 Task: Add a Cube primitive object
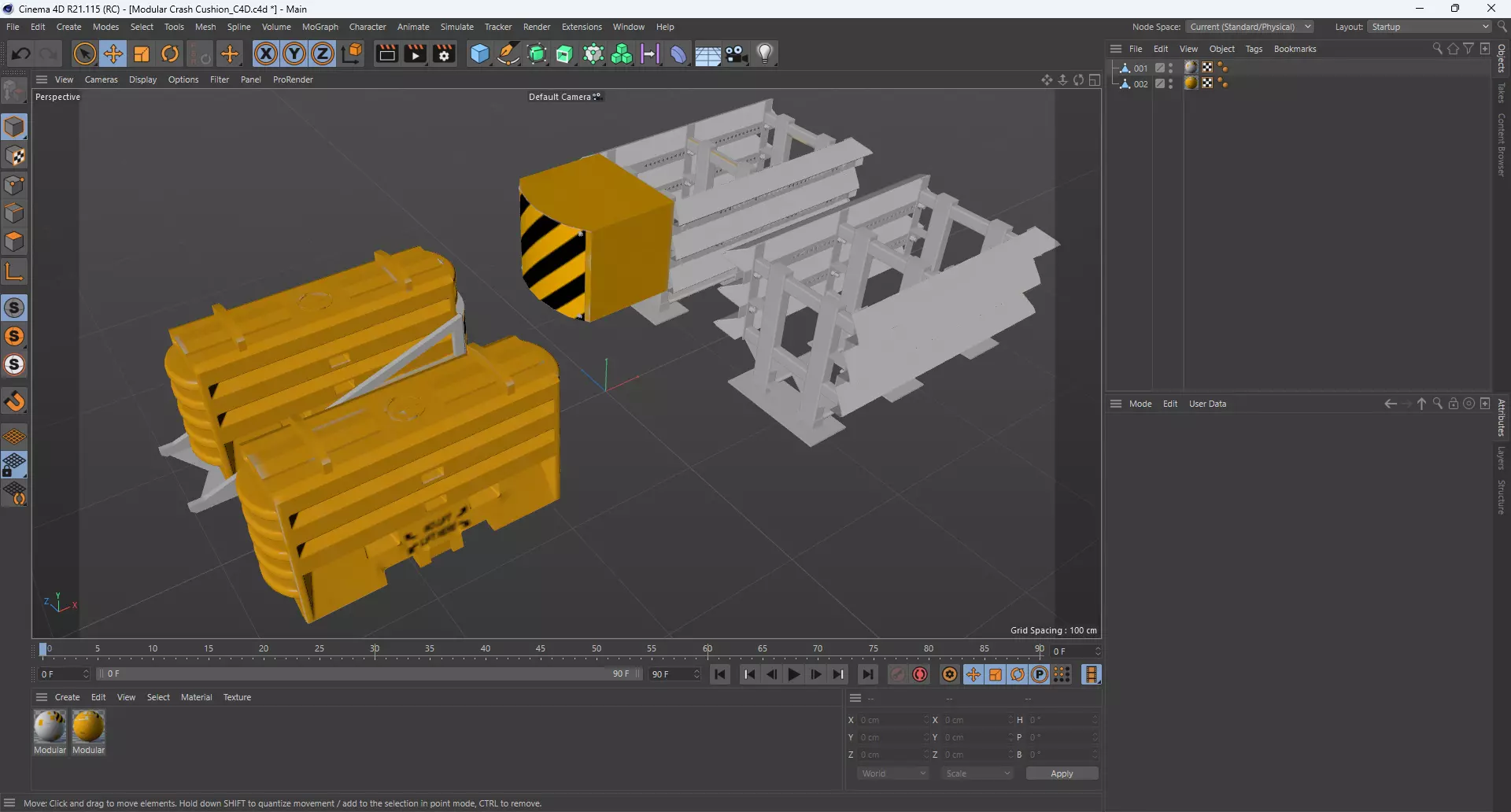click(x=479, y=54)
